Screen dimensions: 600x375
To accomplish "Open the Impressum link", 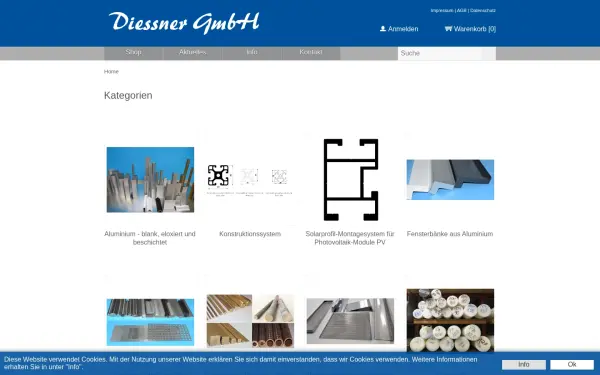I will [x=442, y=10].
